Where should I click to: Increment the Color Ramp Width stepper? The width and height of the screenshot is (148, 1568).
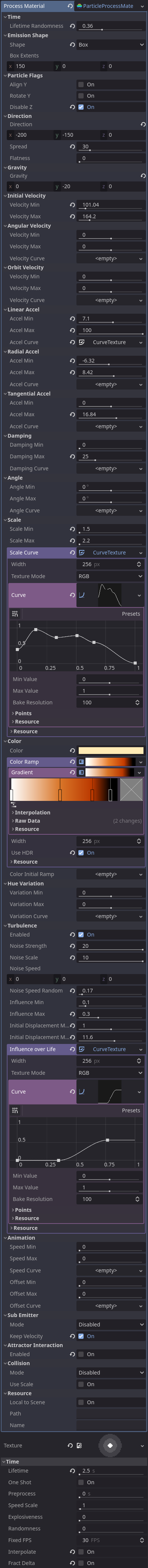[x=139, y=839]
